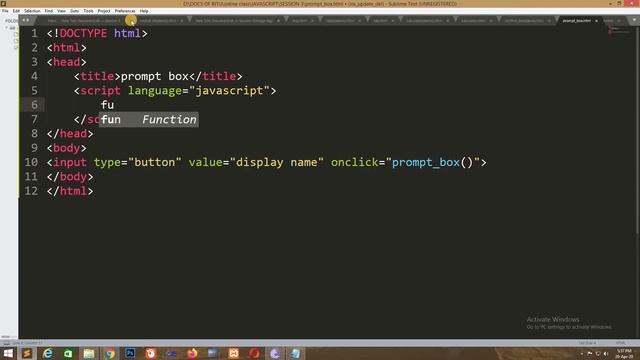Click the DOCTYPE text on line 1

83,33
